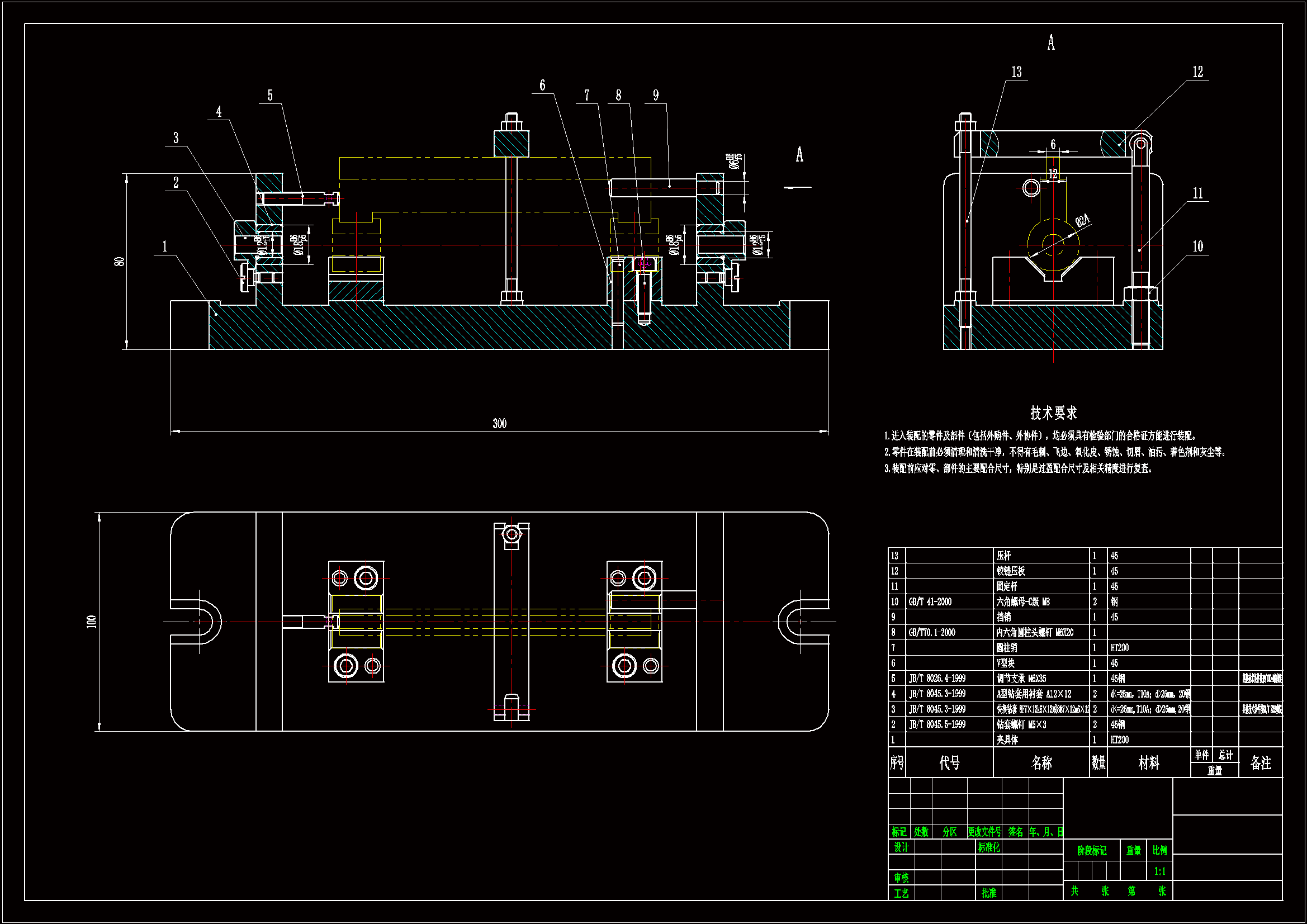Select the V型块 row name cell
The image size is (1307, 924).
pos(1005,664)
